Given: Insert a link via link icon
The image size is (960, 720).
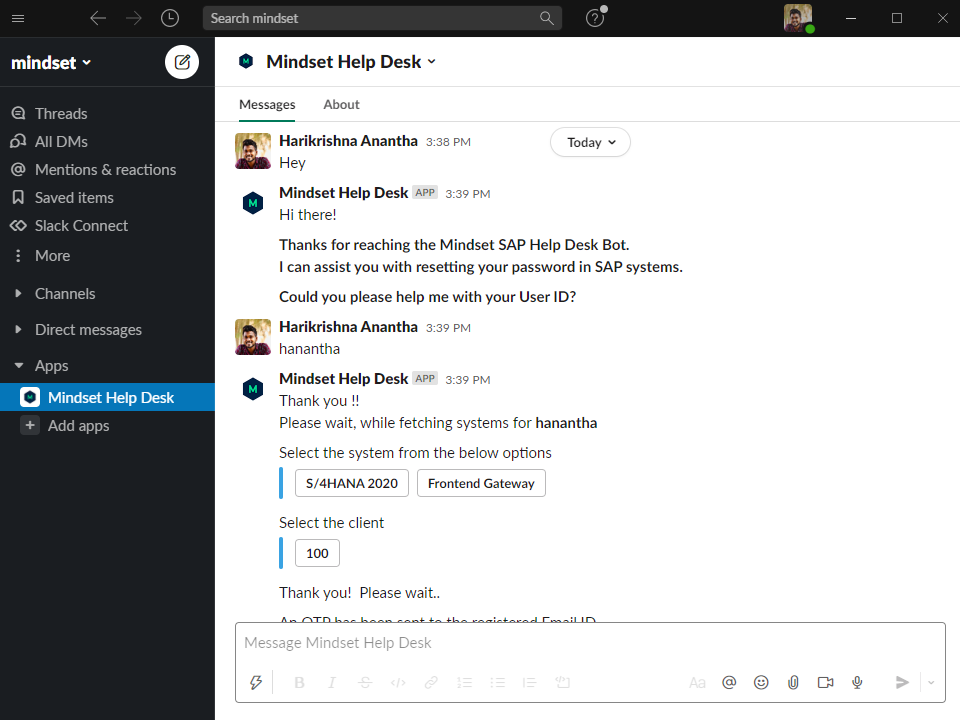Looking at the screenshot, I should pos(431,682).
